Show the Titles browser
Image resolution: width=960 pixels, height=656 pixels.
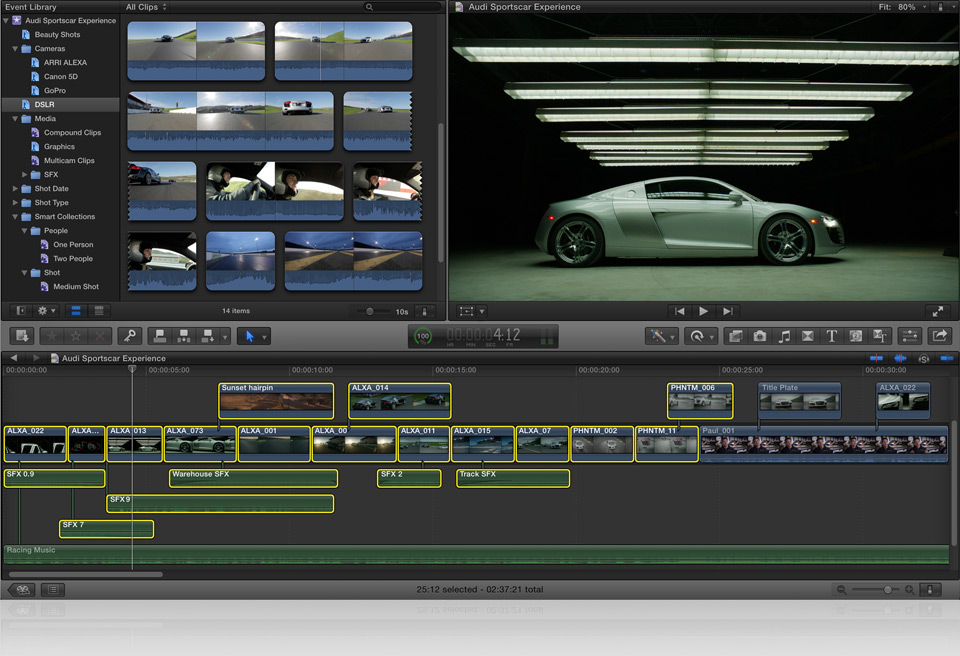[831, 336]
